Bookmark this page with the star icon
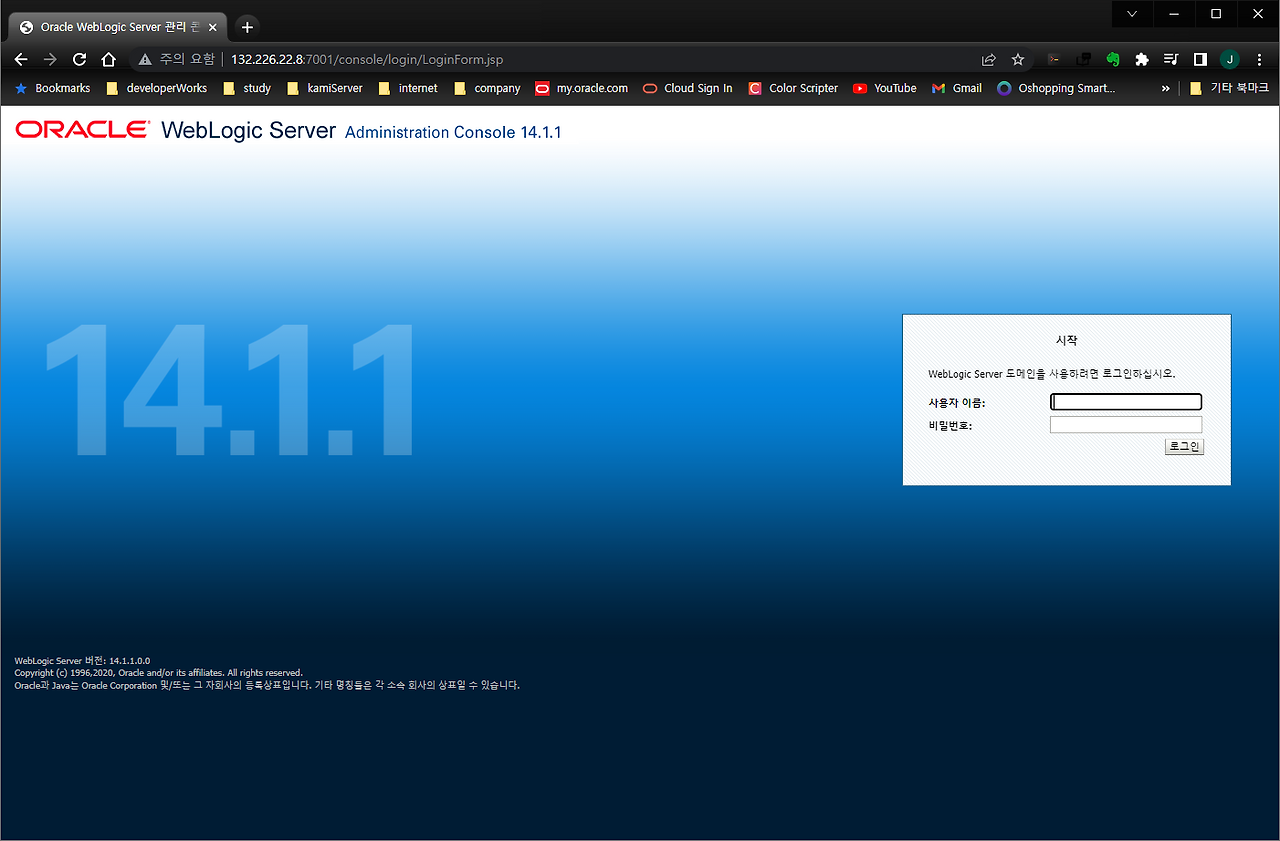Screen dimensions: 1280x841 pos(1017,59)
